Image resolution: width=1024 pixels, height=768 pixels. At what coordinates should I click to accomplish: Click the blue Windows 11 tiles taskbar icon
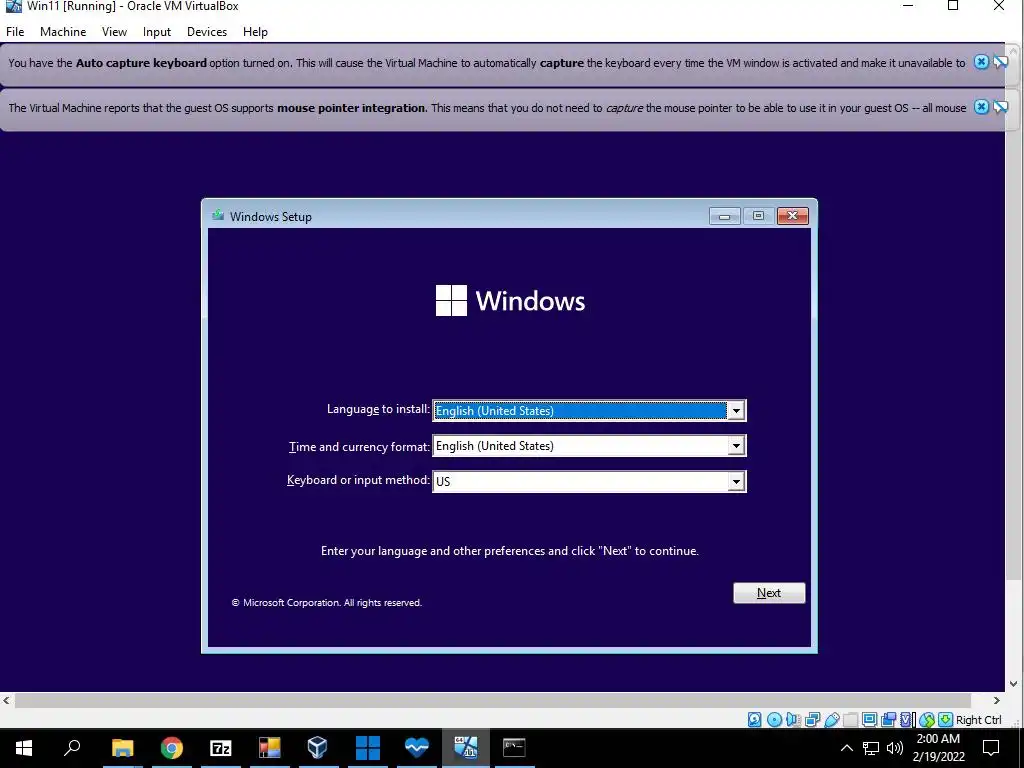pyautogui.click(x=368, y=748)
